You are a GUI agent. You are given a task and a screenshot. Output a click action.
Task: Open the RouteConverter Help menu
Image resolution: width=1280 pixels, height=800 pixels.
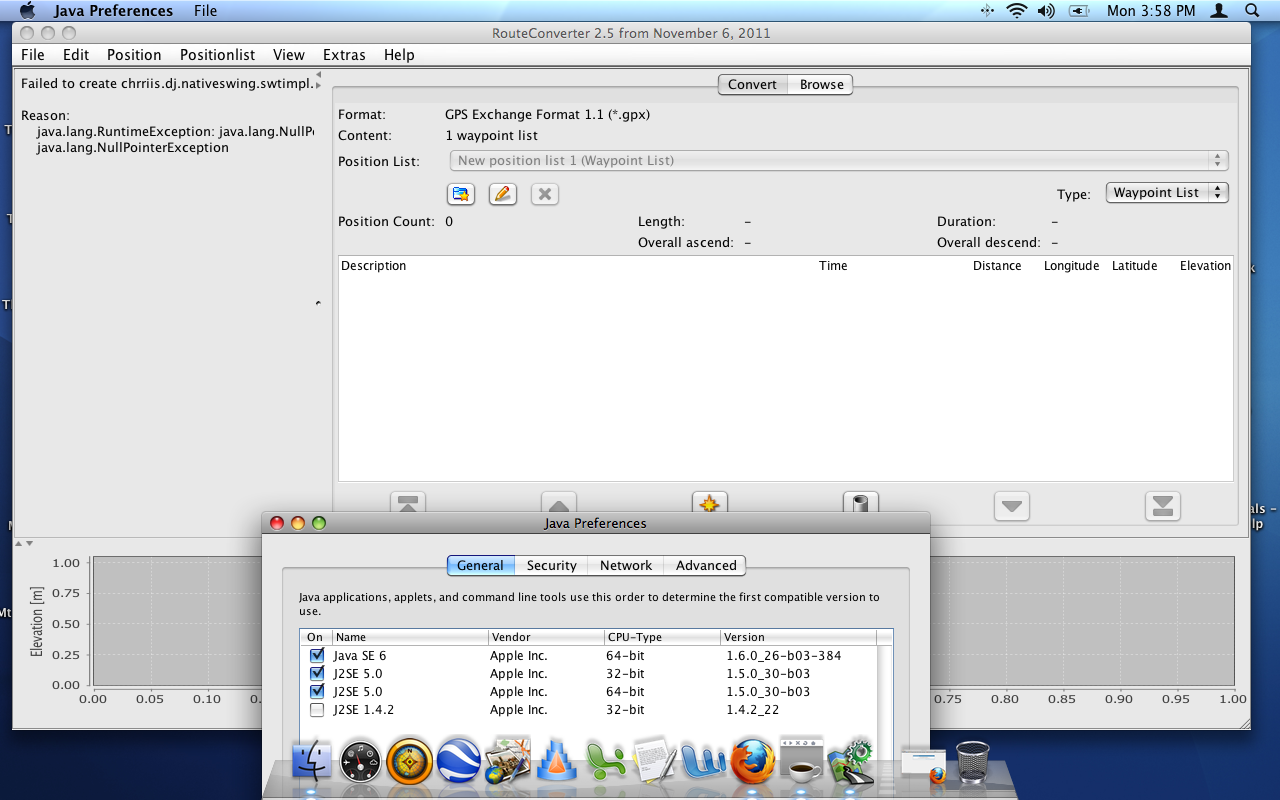click(399, 55)
